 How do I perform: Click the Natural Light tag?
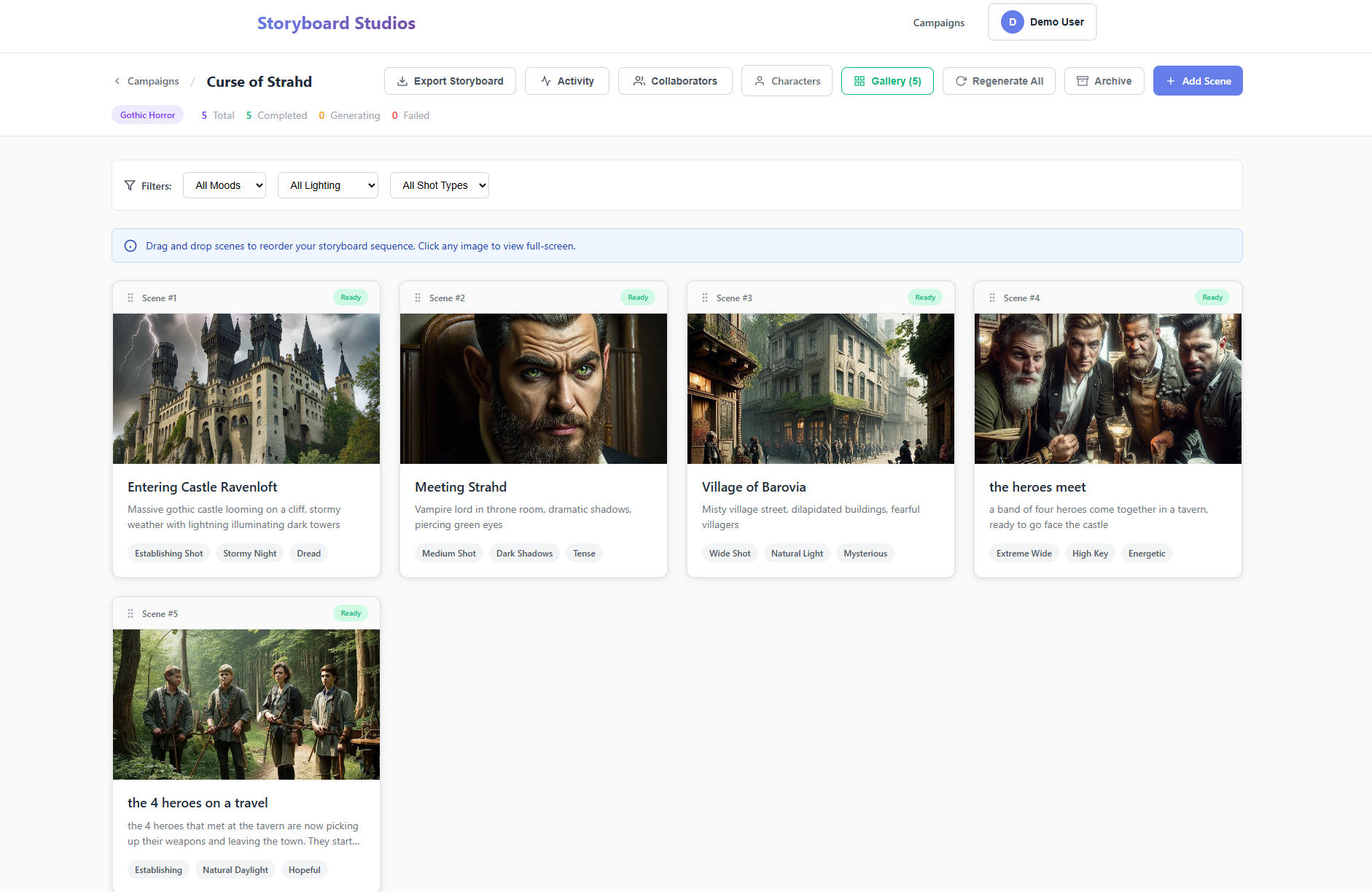pyautogui.click(x=797, y=554)
